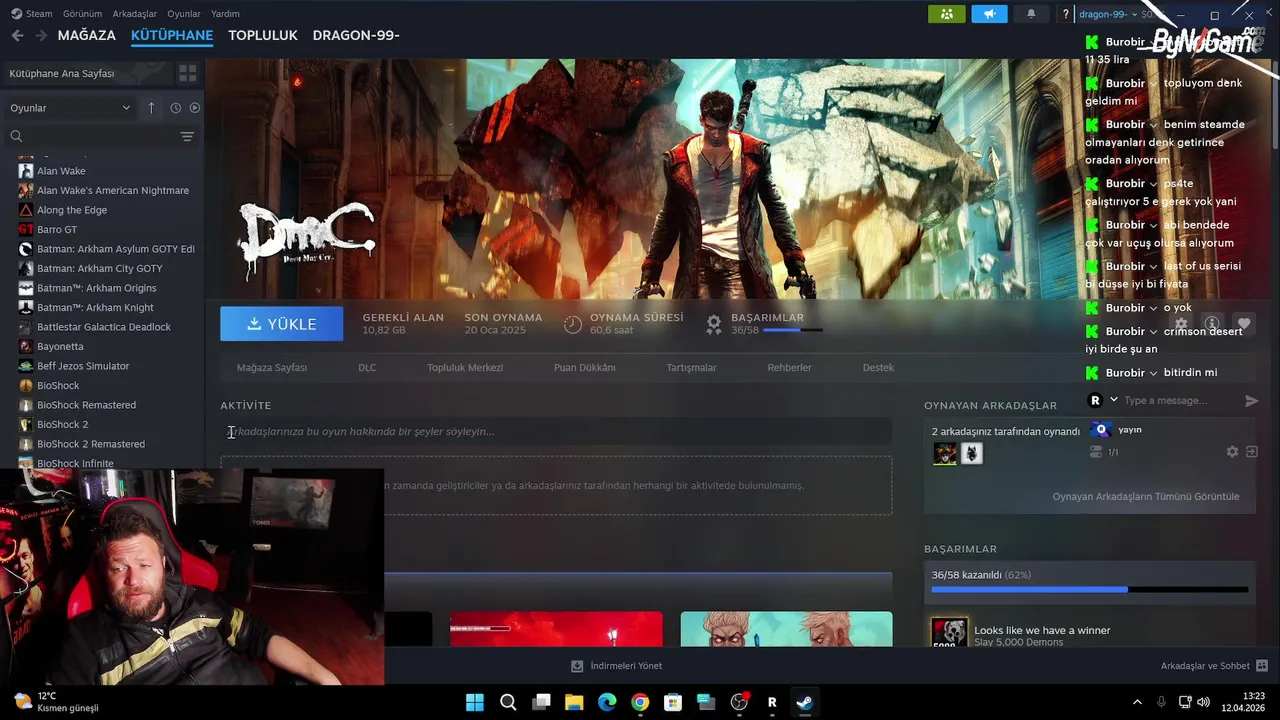Viewport: 1280px width, 720px height.
Task: Switch library to grid collections view
Action: [187, 73]
